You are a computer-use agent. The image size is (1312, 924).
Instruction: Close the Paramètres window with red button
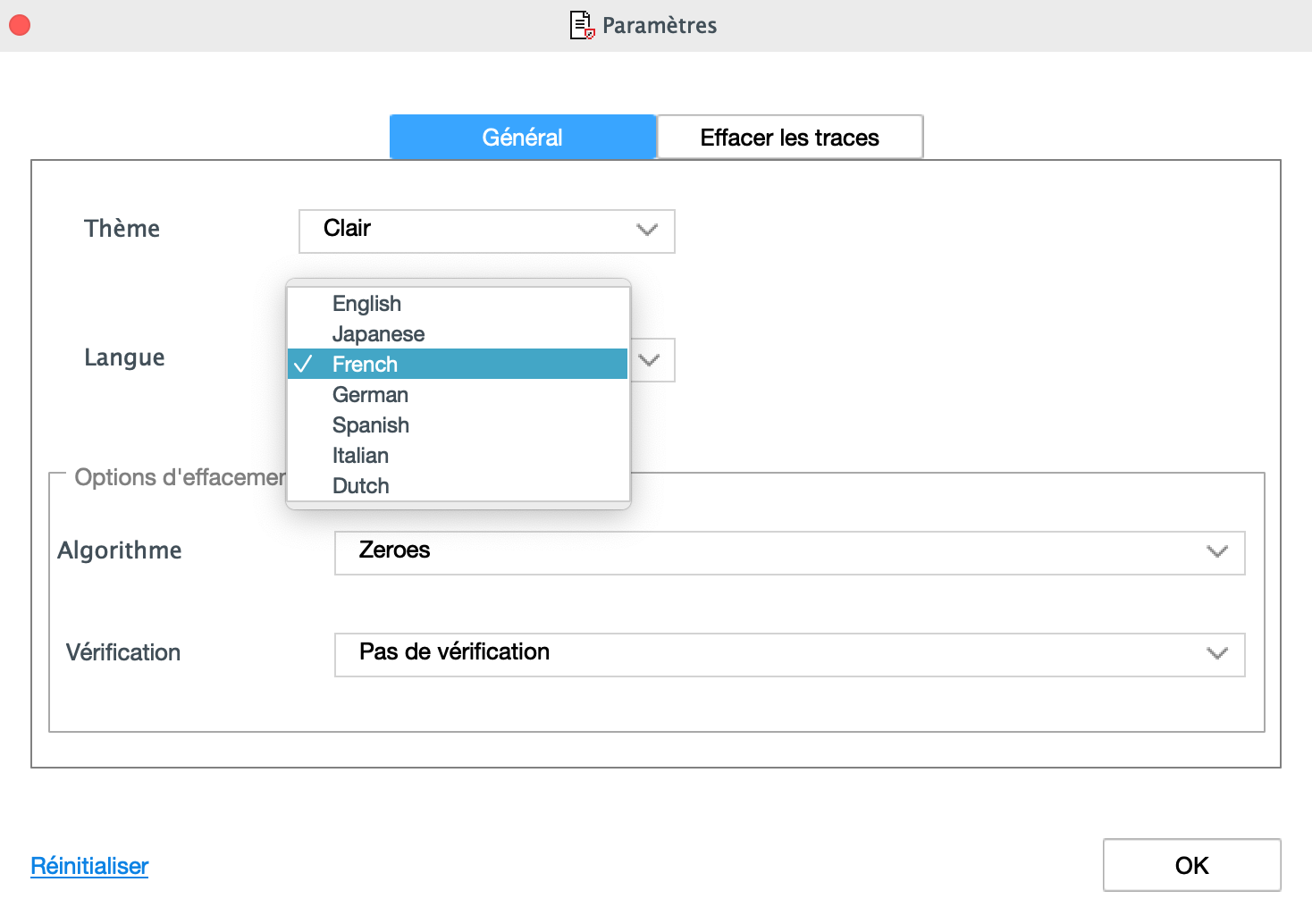point(20,25)
